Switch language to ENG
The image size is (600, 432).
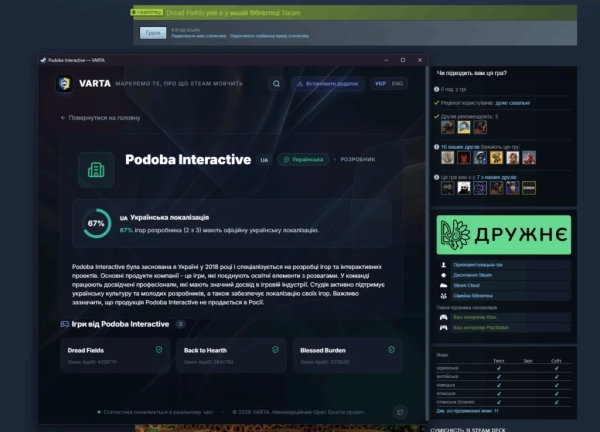tap(397, 83)
